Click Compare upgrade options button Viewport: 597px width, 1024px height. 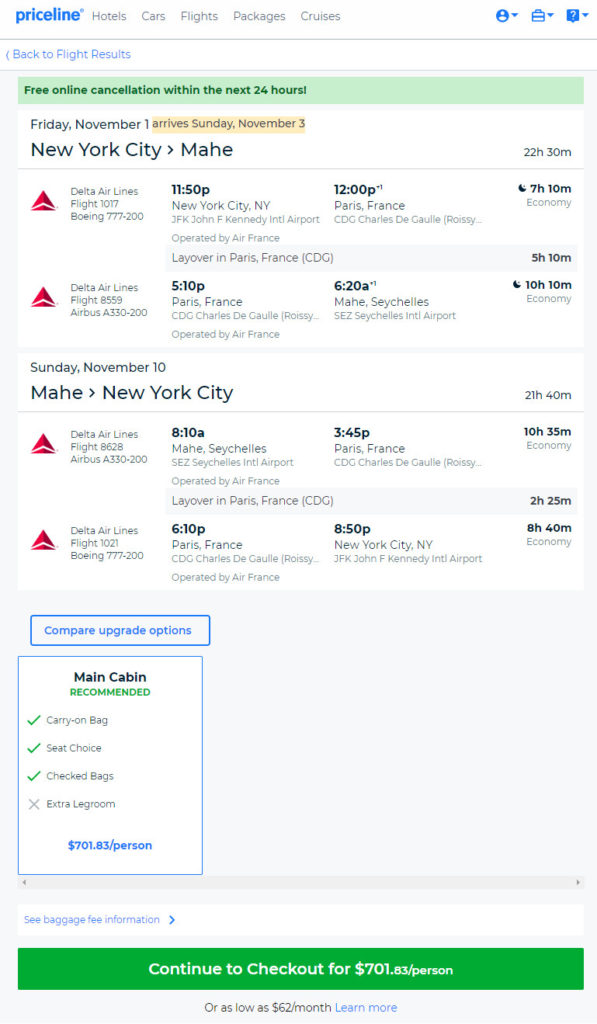click(x=120, y=630)
